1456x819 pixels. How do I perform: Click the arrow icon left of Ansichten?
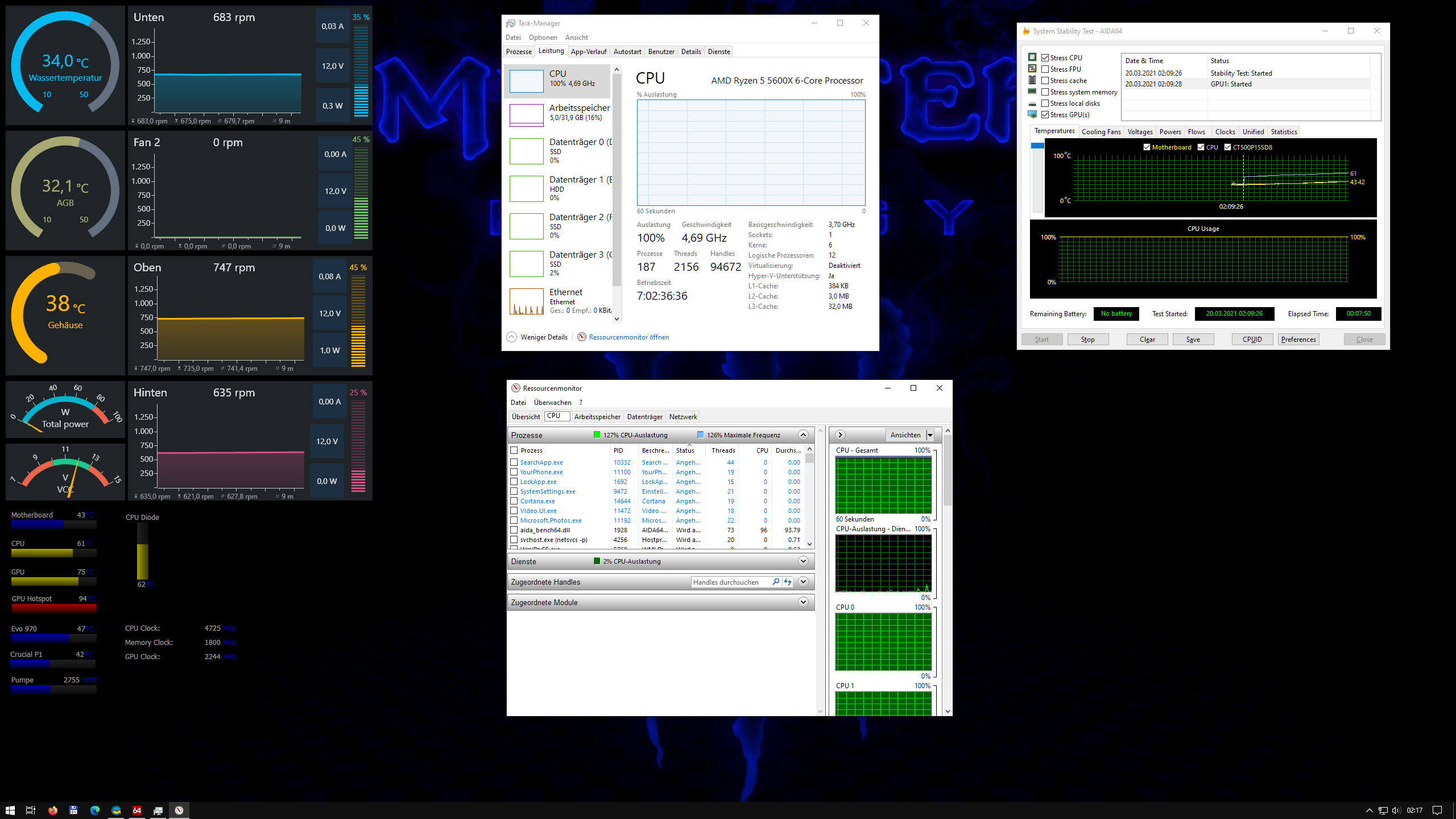[x=840, y=435]
